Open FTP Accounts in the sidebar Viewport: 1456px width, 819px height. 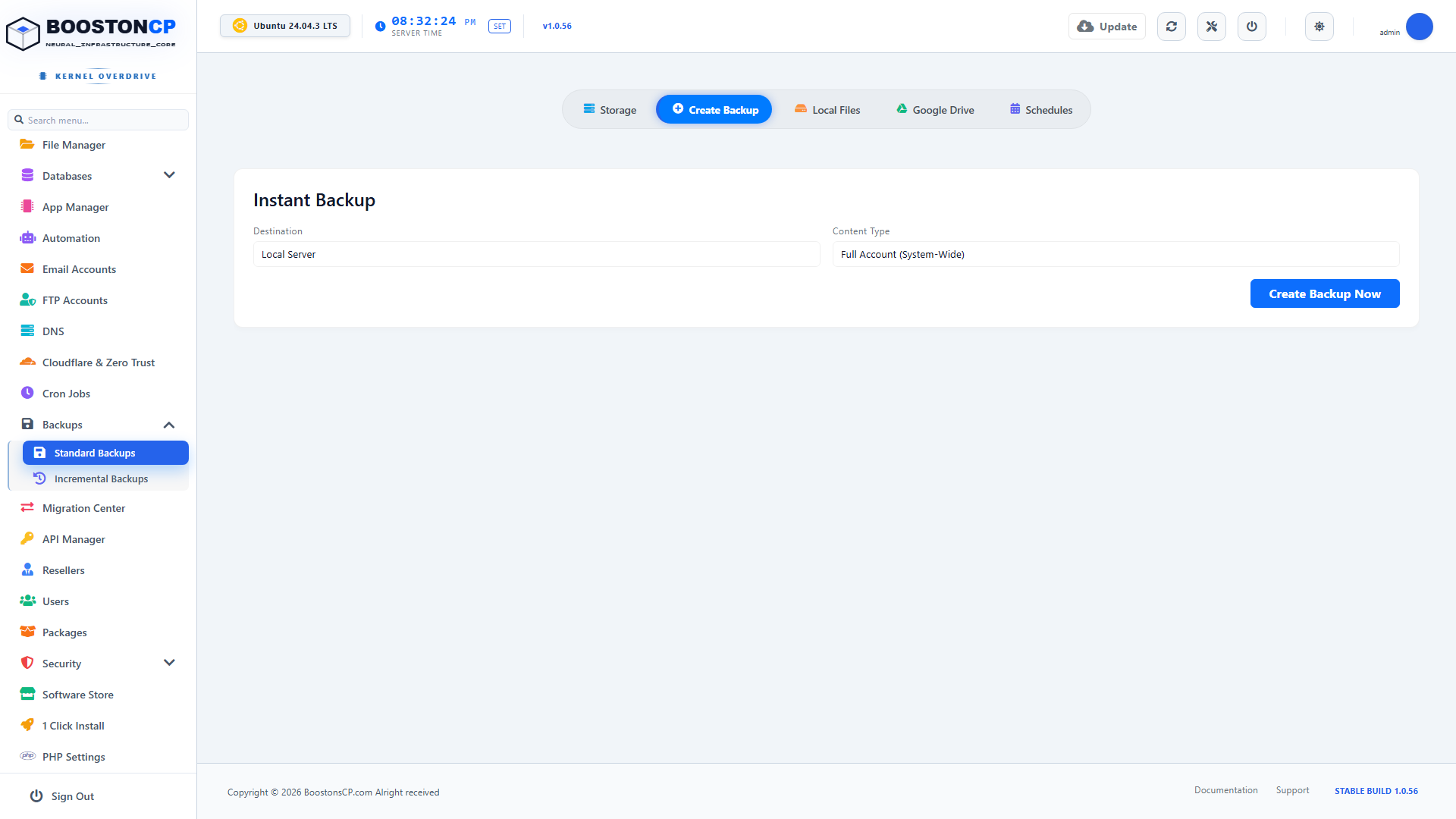pos(74,300)
